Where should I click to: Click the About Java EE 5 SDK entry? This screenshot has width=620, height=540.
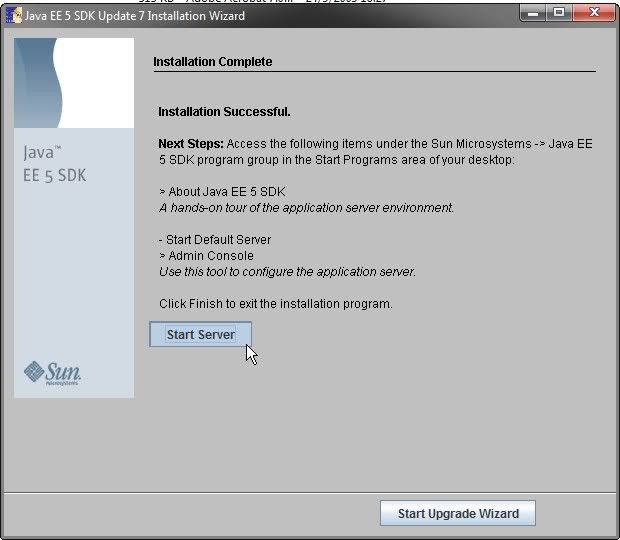(220, 192)
